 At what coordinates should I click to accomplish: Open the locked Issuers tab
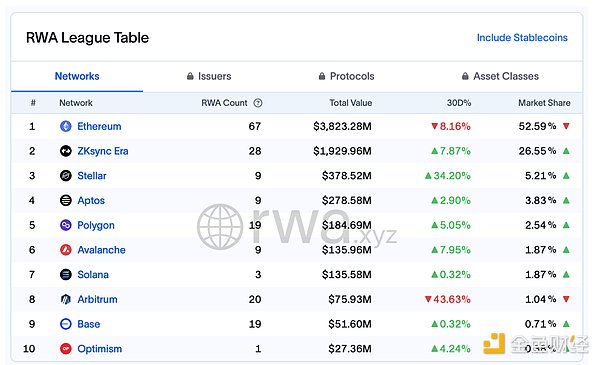pyautogui.click(x=209, y=76)
